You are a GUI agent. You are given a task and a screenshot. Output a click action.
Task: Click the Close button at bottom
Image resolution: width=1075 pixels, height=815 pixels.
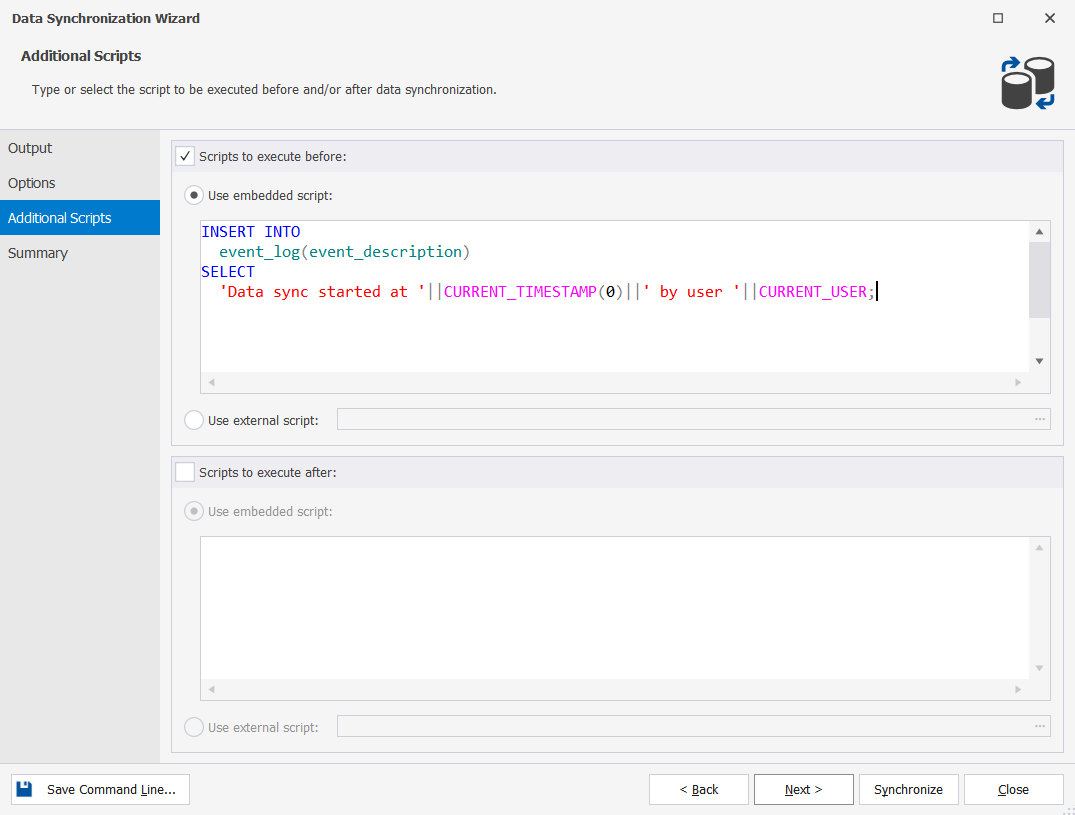click(x=1013, y=790)
